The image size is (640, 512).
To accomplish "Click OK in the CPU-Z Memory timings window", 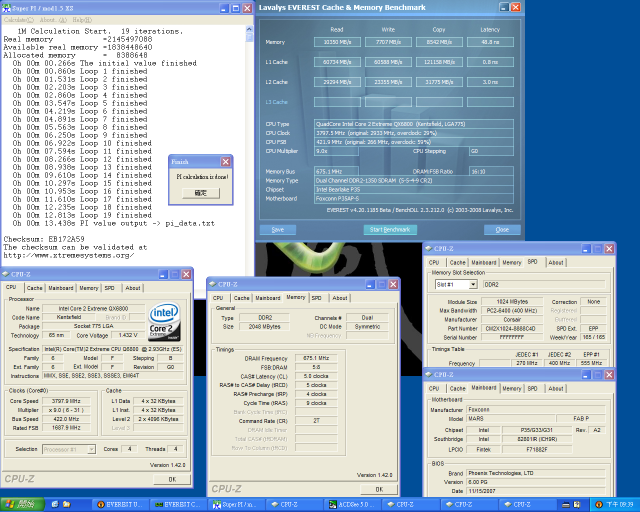I will click(x=379, y=489).
